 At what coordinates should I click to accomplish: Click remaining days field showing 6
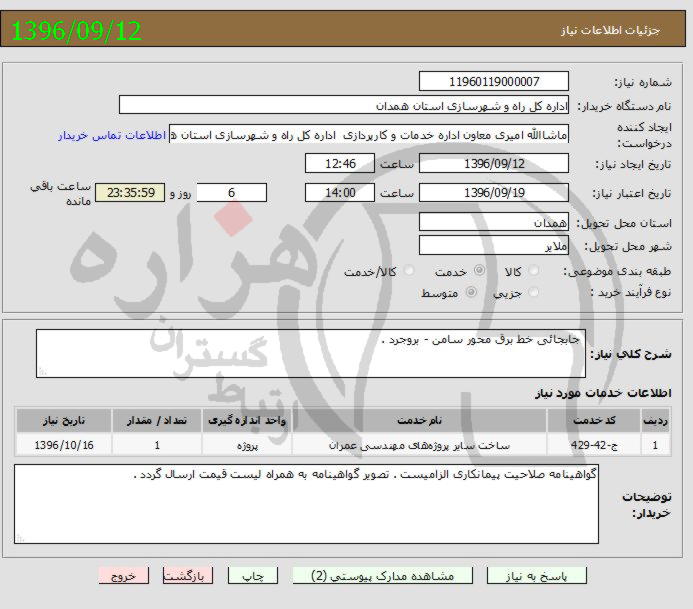coord(232,193)
